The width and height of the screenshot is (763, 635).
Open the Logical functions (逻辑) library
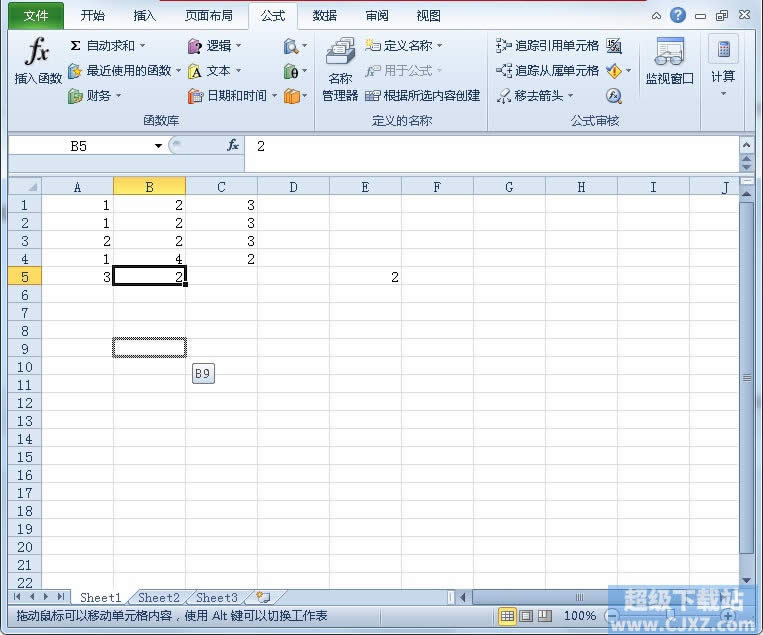pos(214,46)
